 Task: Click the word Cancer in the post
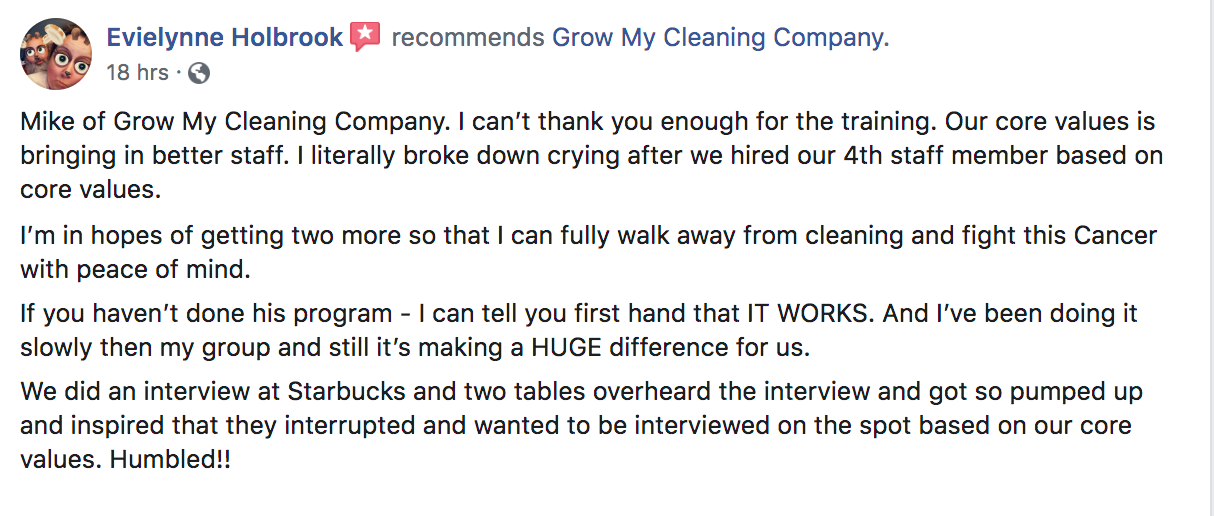pos(1115,237)
